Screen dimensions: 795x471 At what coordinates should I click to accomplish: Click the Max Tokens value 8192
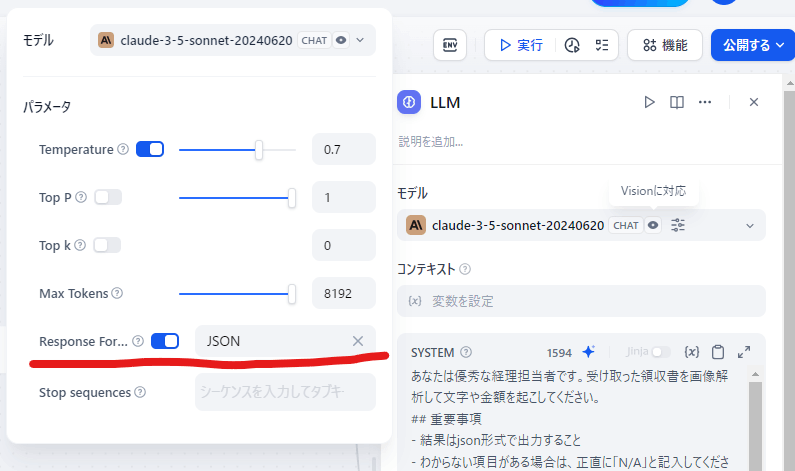344,293
